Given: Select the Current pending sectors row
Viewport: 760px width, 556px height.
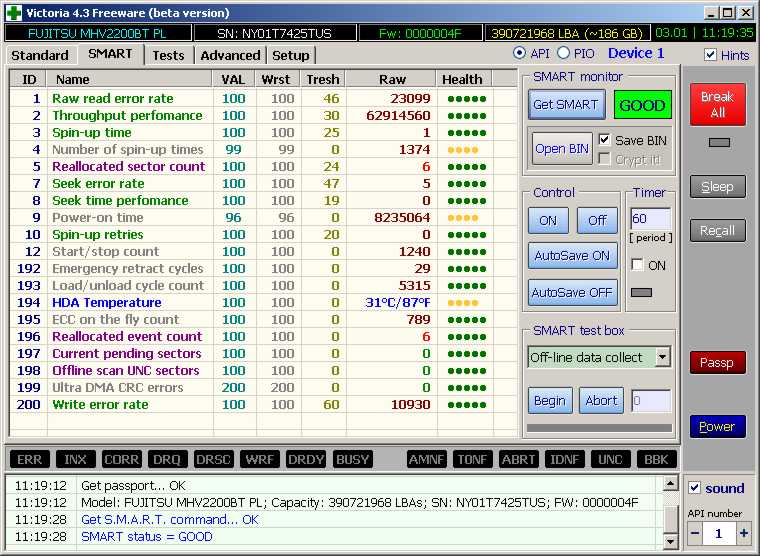Looking at the screenshot, I should (263, 353).
